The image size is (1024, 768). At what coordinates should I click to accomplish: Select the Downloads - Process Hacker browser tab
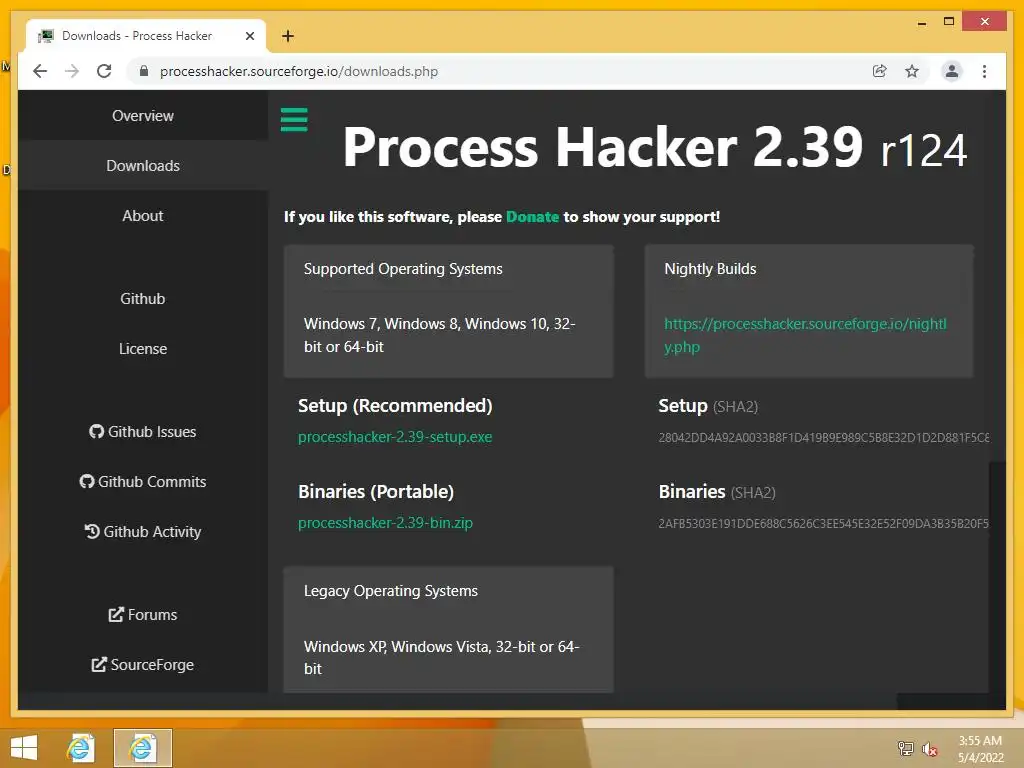pos(146,36)
